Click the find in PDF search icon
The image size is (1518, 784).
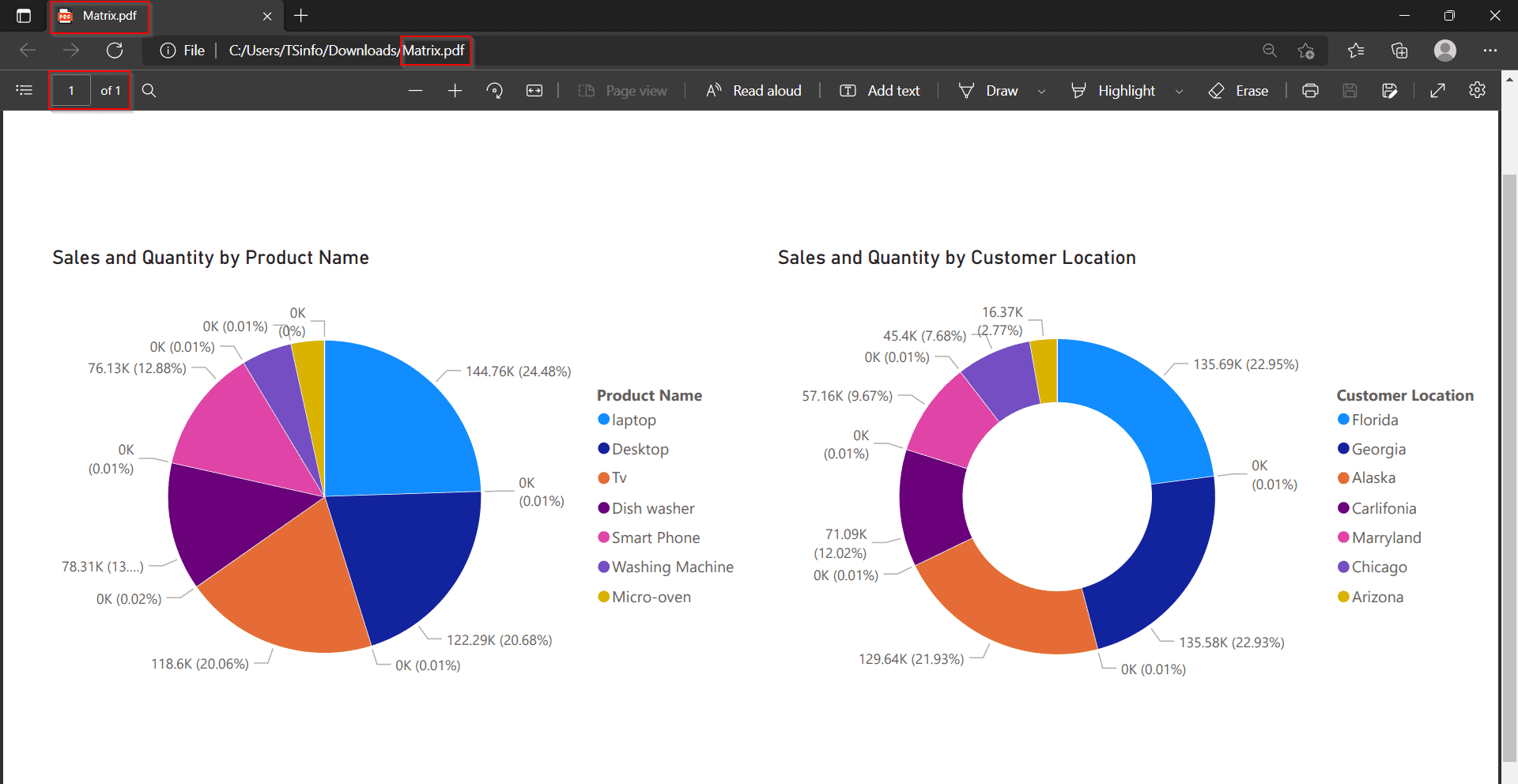149,90
